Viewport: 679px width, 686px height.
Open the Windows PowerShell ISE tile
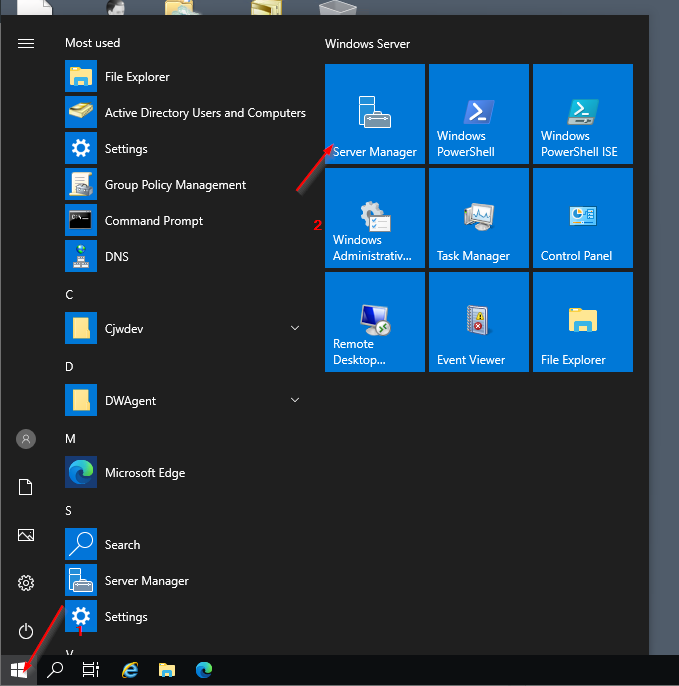pyautogui.click(x=583, y=114)
